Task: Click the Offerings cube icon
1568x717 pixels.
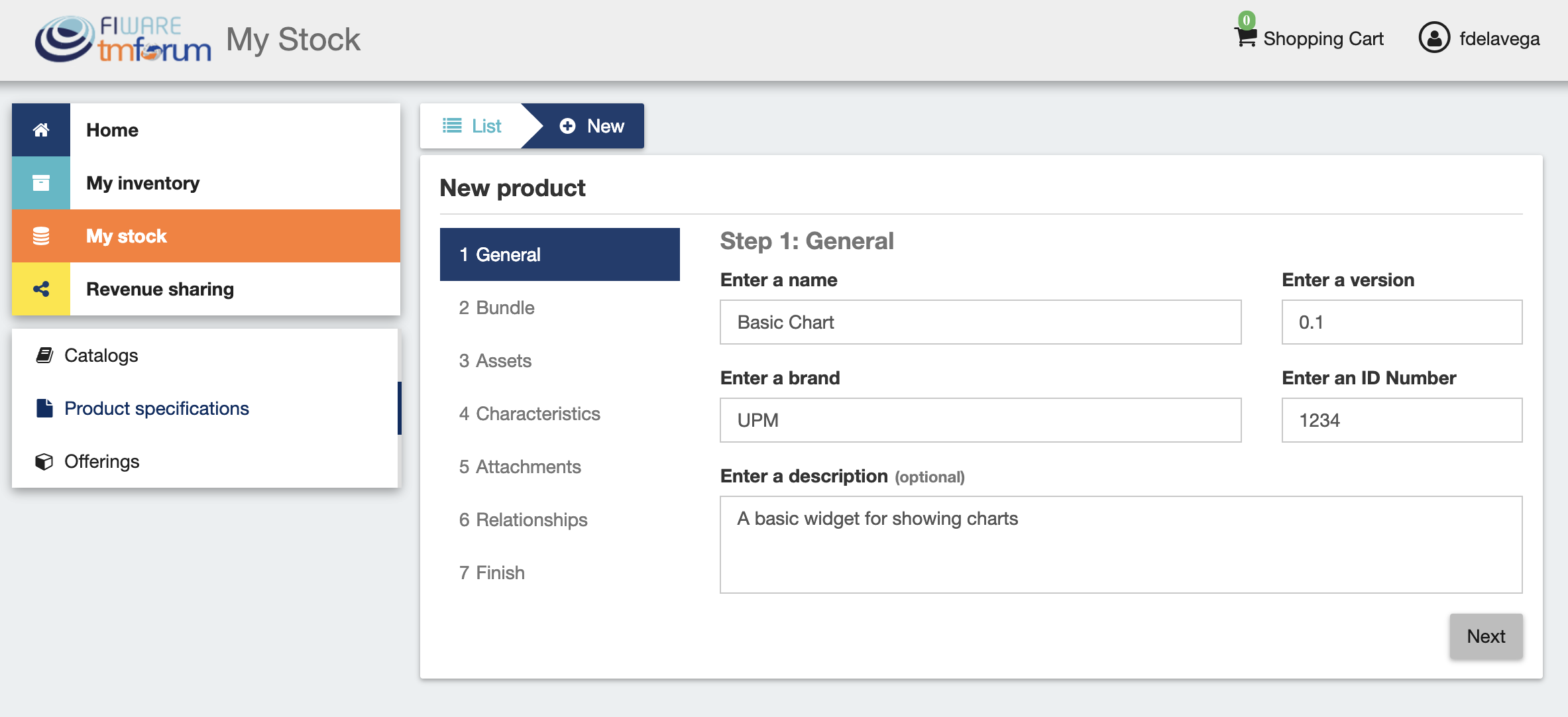Action: (x=44, y=461)
